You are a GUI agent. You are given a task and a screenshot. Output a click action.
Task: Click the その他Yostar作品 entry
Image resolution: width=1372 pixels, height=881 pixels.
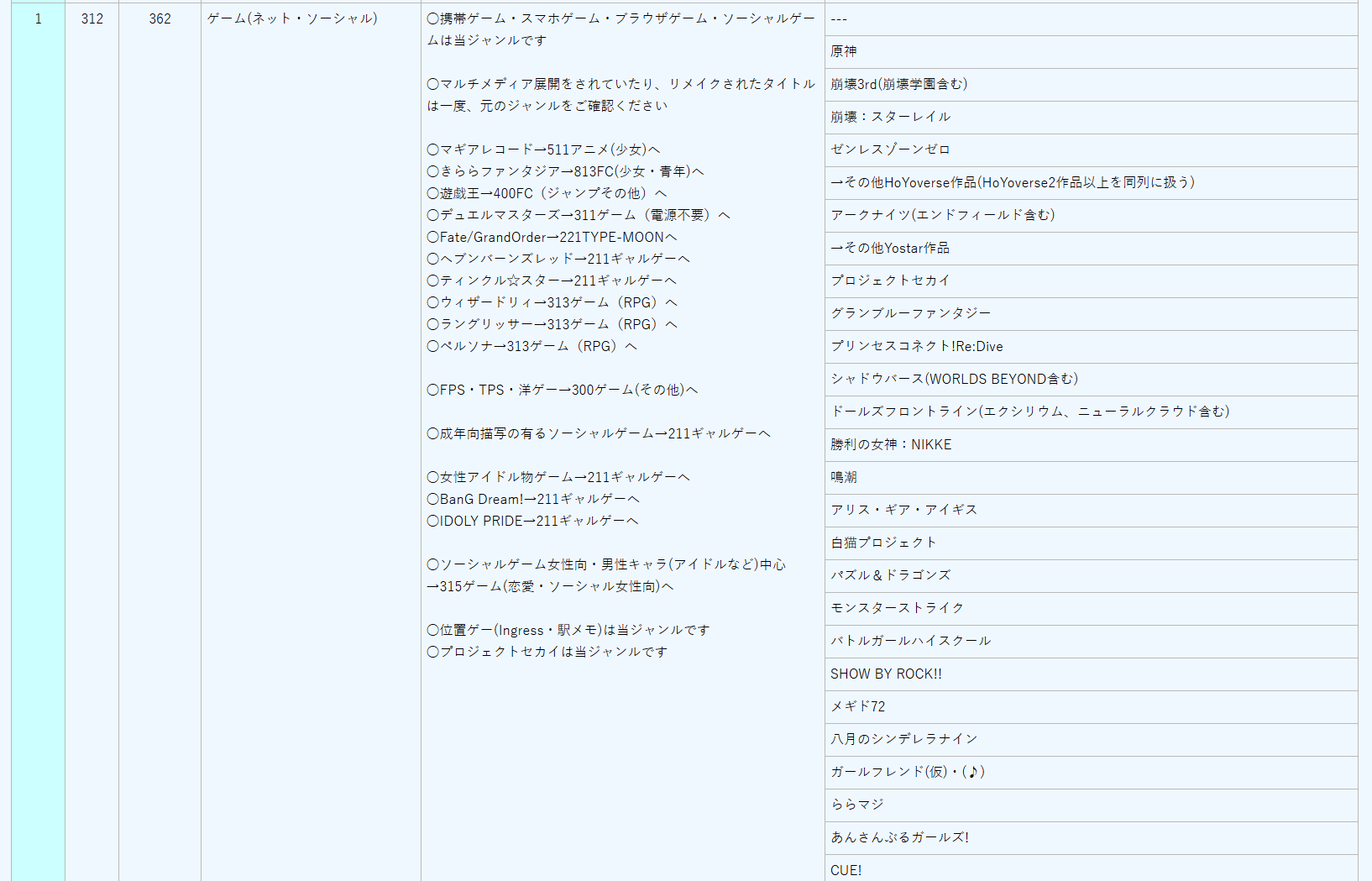1091,248
